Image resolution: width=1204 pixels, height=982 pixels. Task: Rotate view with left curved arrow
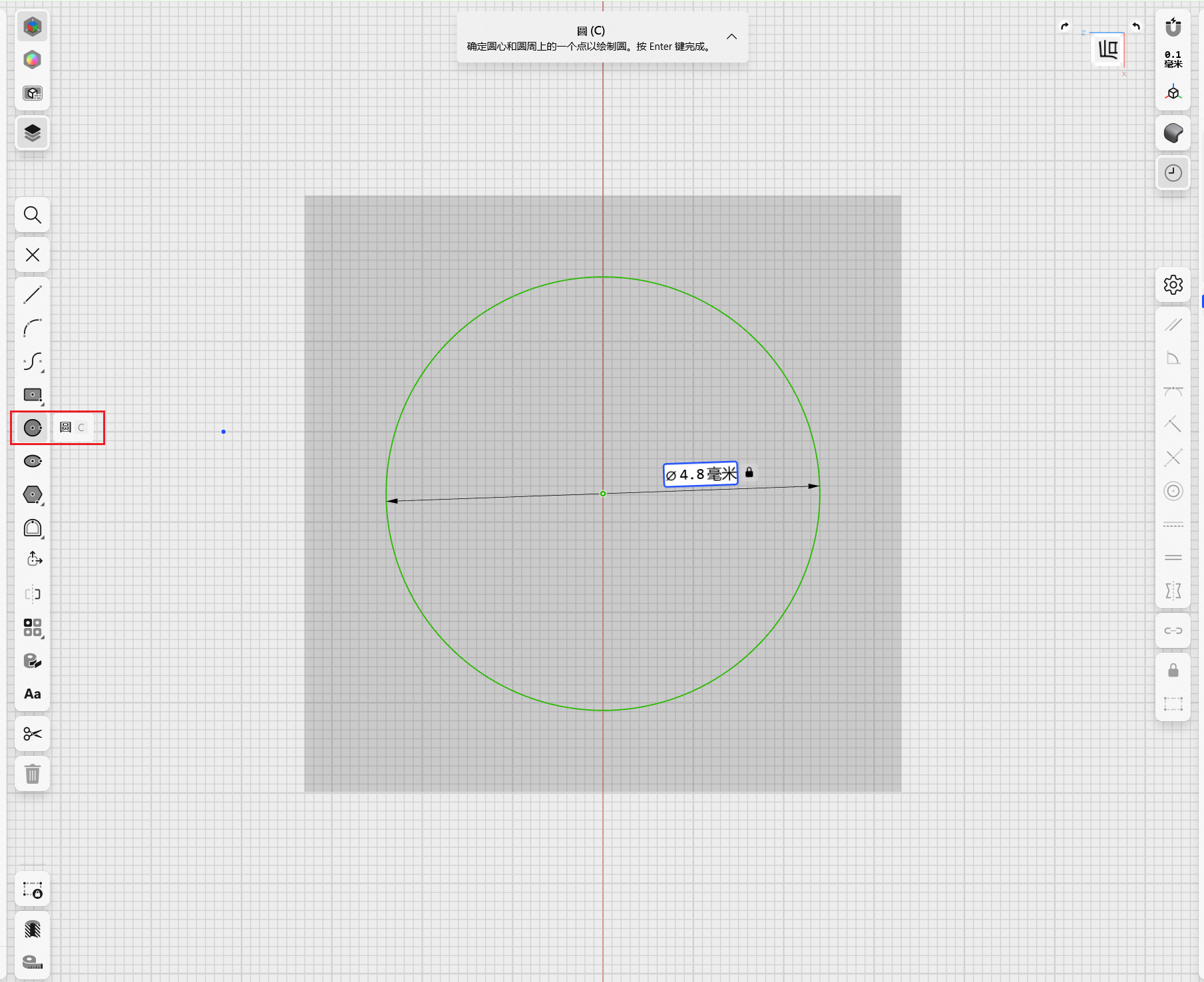click(1065, 27)
